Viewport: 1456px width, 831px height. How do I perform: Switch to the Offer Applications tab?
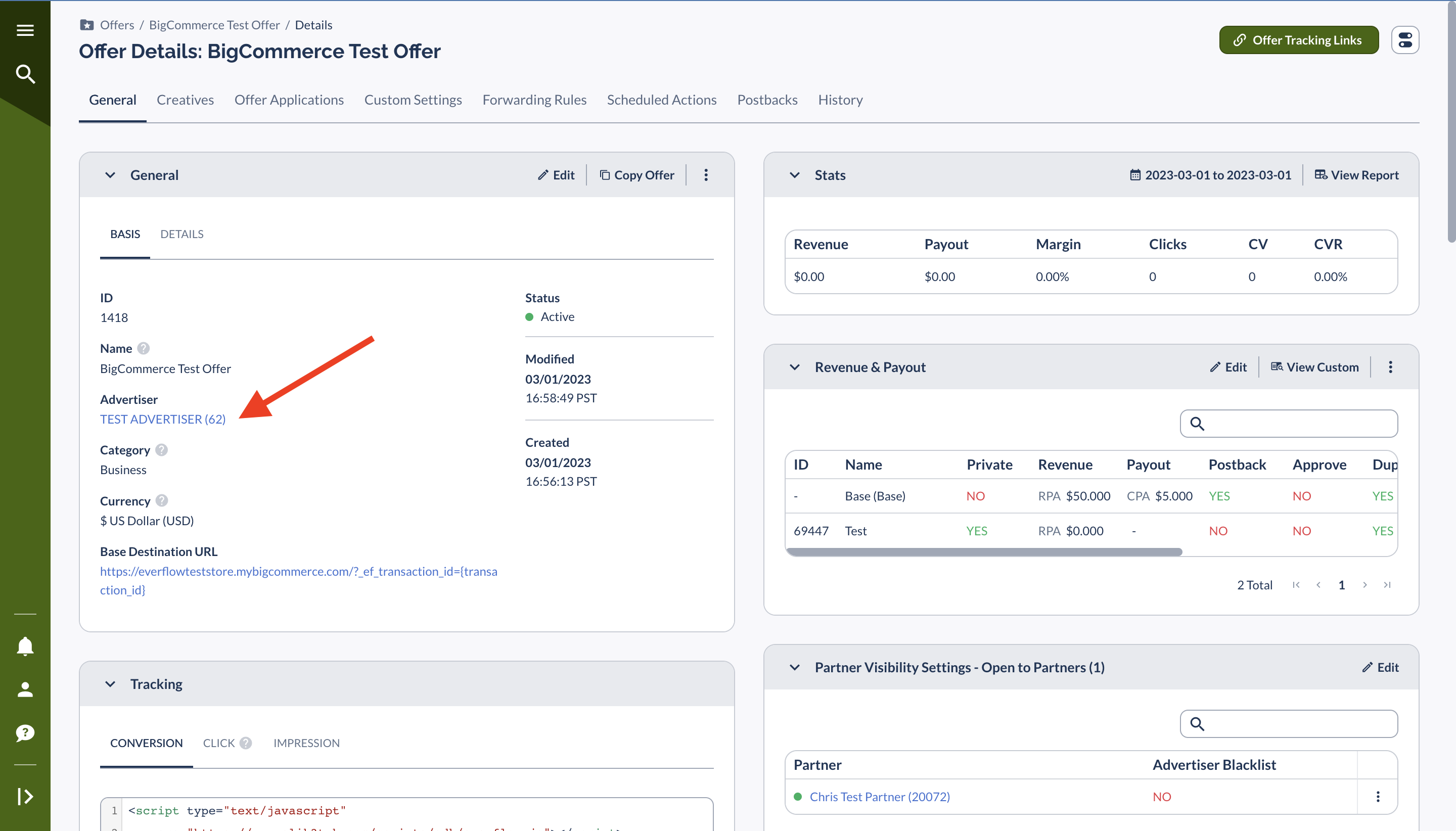point(289,100)
